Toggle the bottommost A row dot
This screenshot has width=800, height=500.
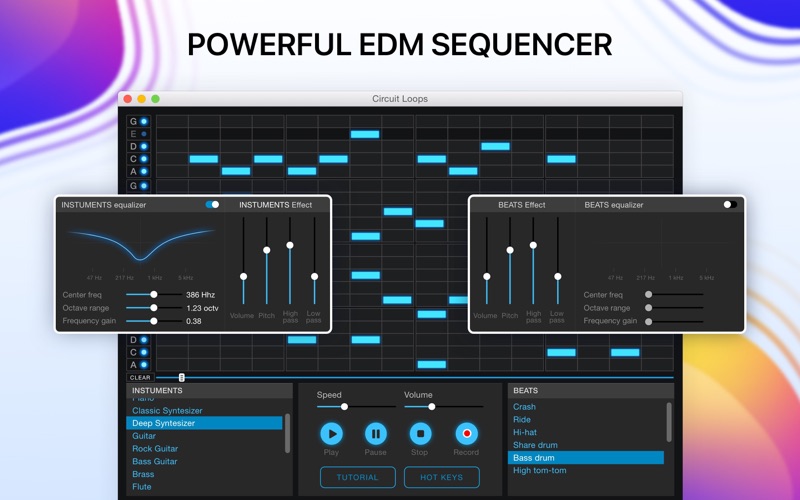(144, 365)
